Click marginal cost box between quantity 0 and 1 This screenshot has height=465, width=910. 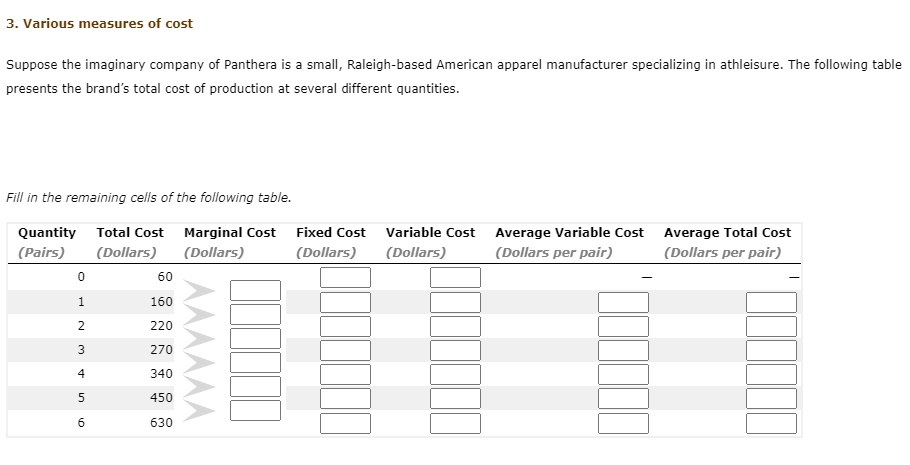[255, 290]
